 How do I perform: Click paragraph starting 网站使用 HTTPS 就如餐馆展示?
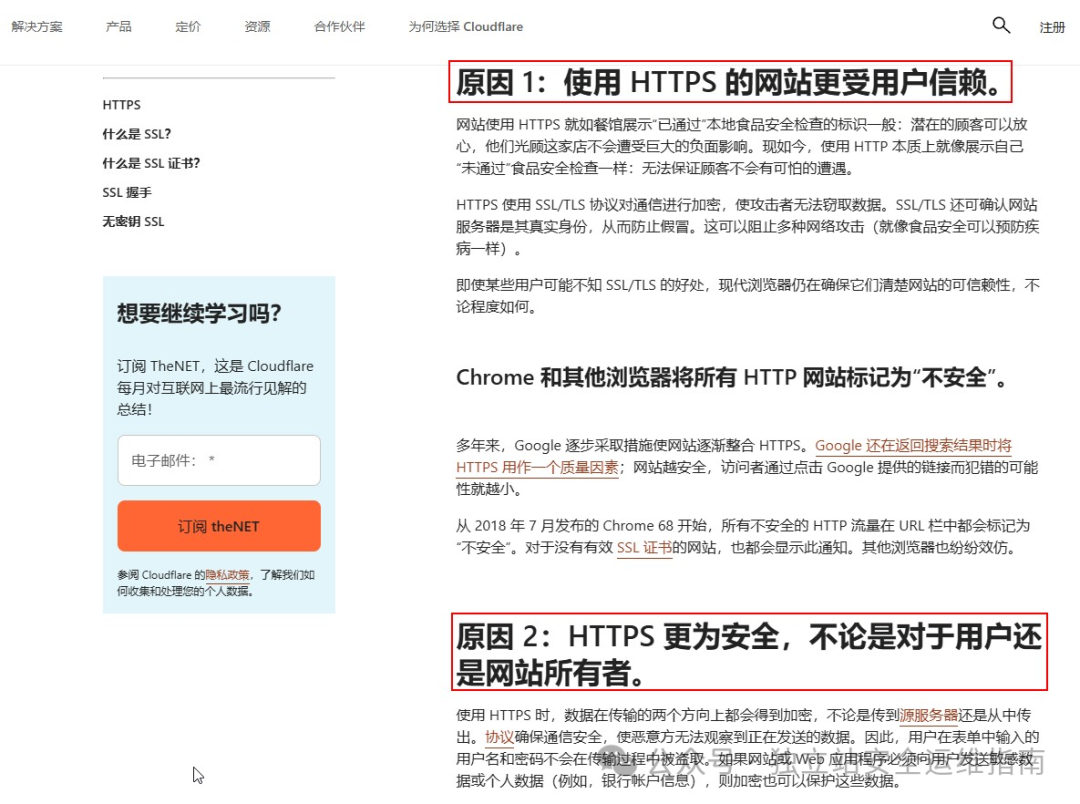pos(742,146)
